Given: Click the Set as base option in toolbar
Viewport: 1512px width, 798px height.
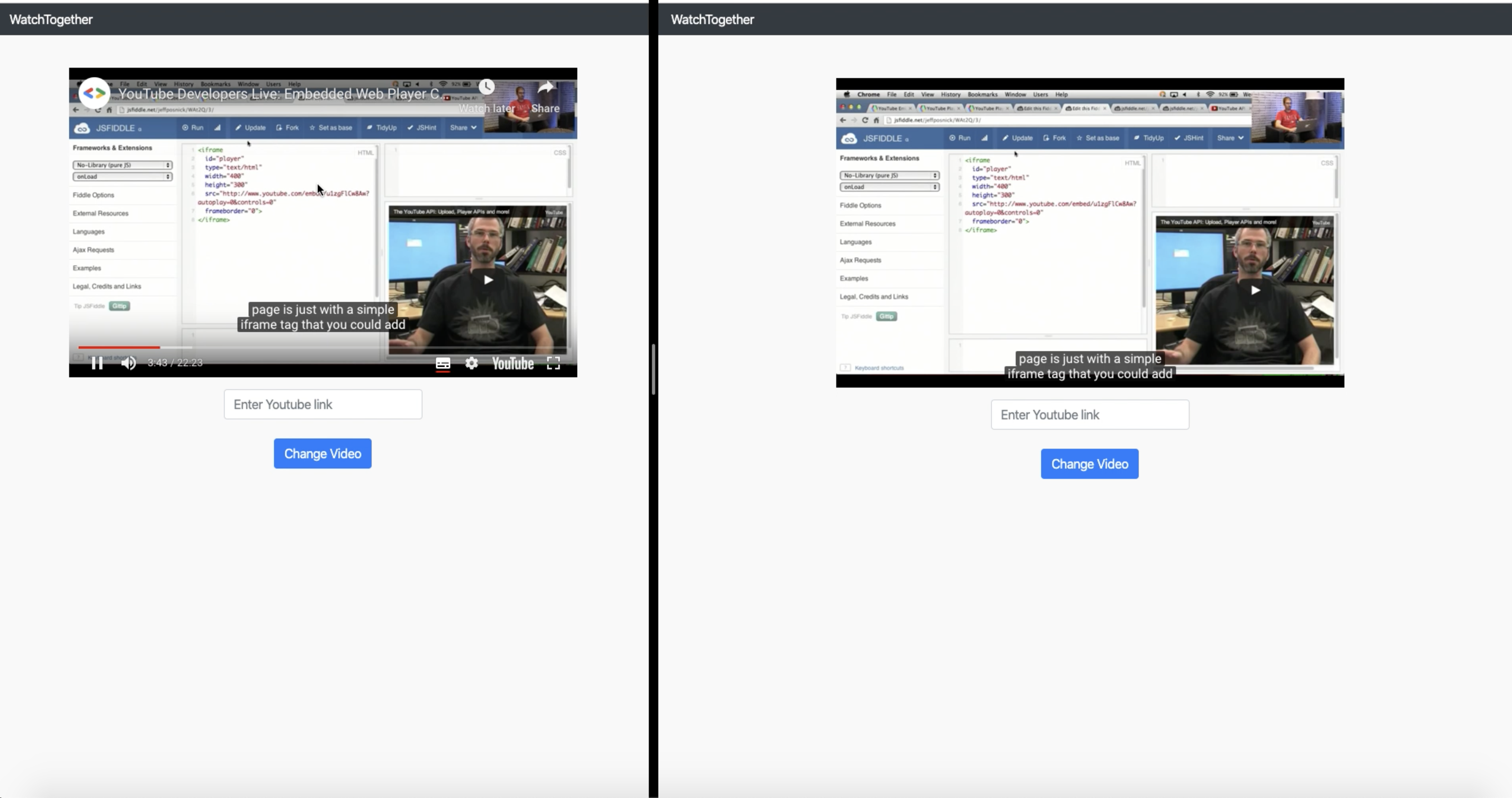Looking at the screenshot, I should coord(334,127).
